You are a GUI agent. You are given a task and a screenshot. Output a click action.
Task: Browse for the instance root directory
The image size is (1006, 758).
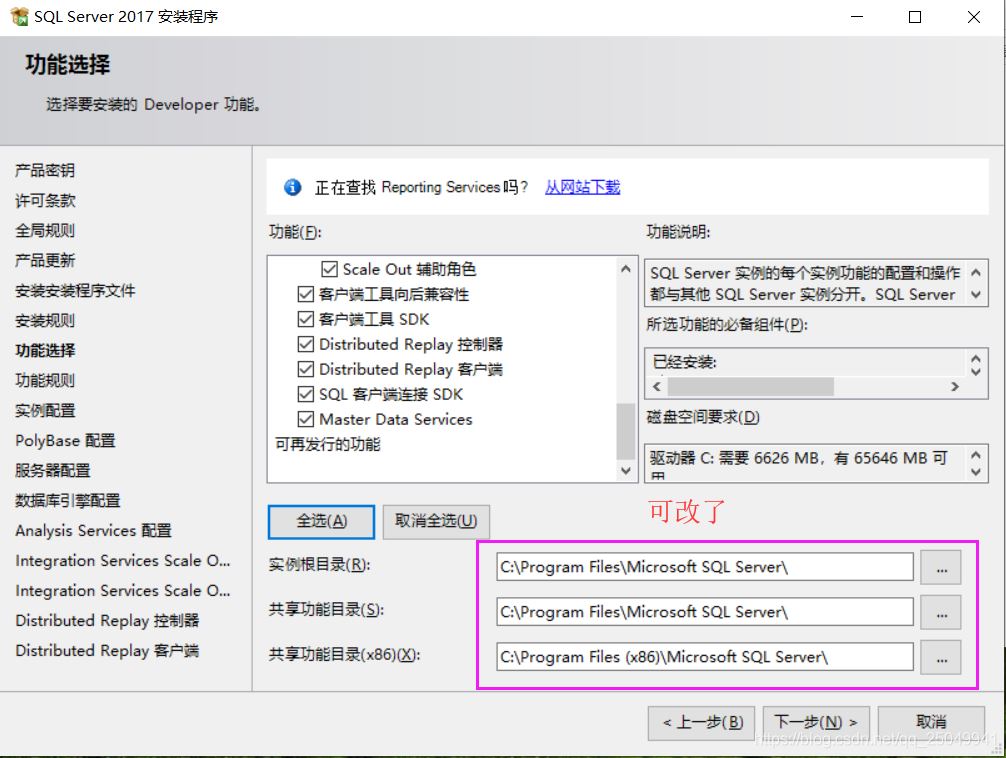point(940,567)
